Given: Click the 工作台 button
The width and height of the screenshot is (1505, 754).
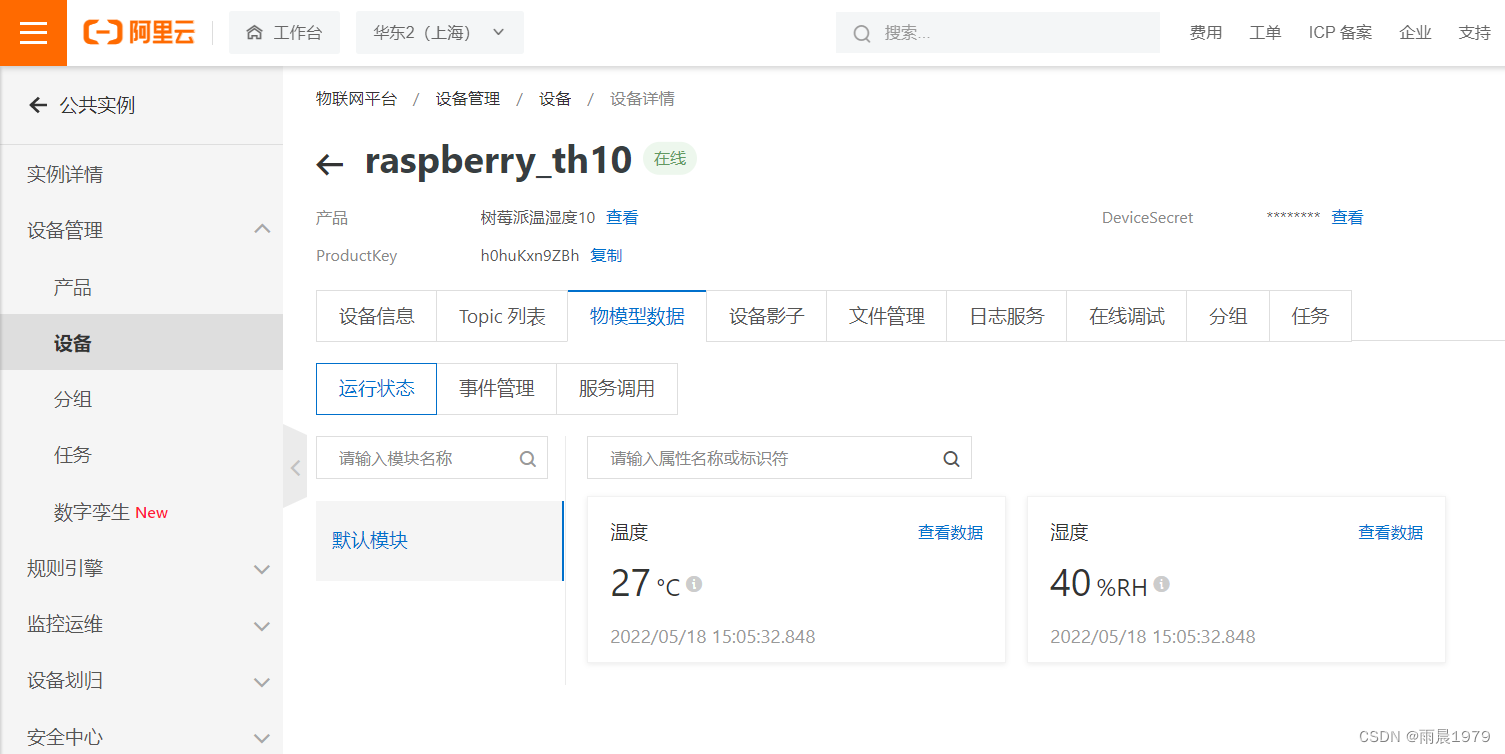Looking at the screenshot, I should (284, 33).
